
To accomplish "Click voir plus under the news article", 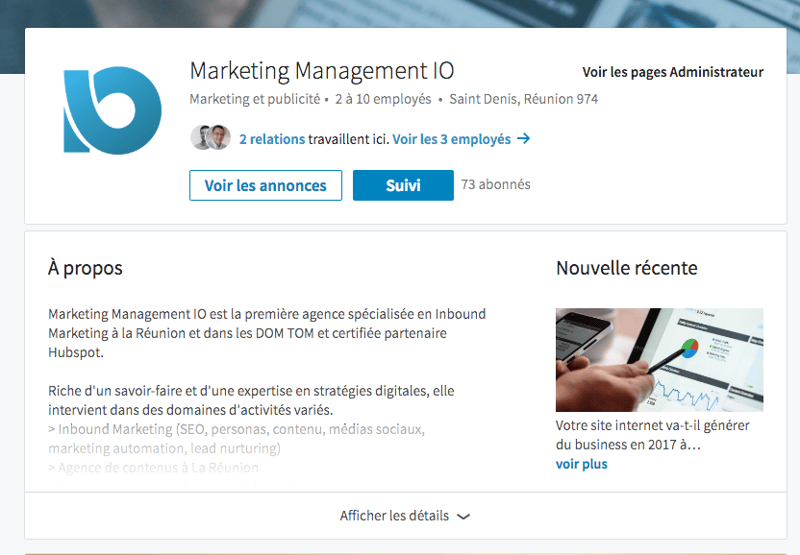I will (x=582, y=464).
